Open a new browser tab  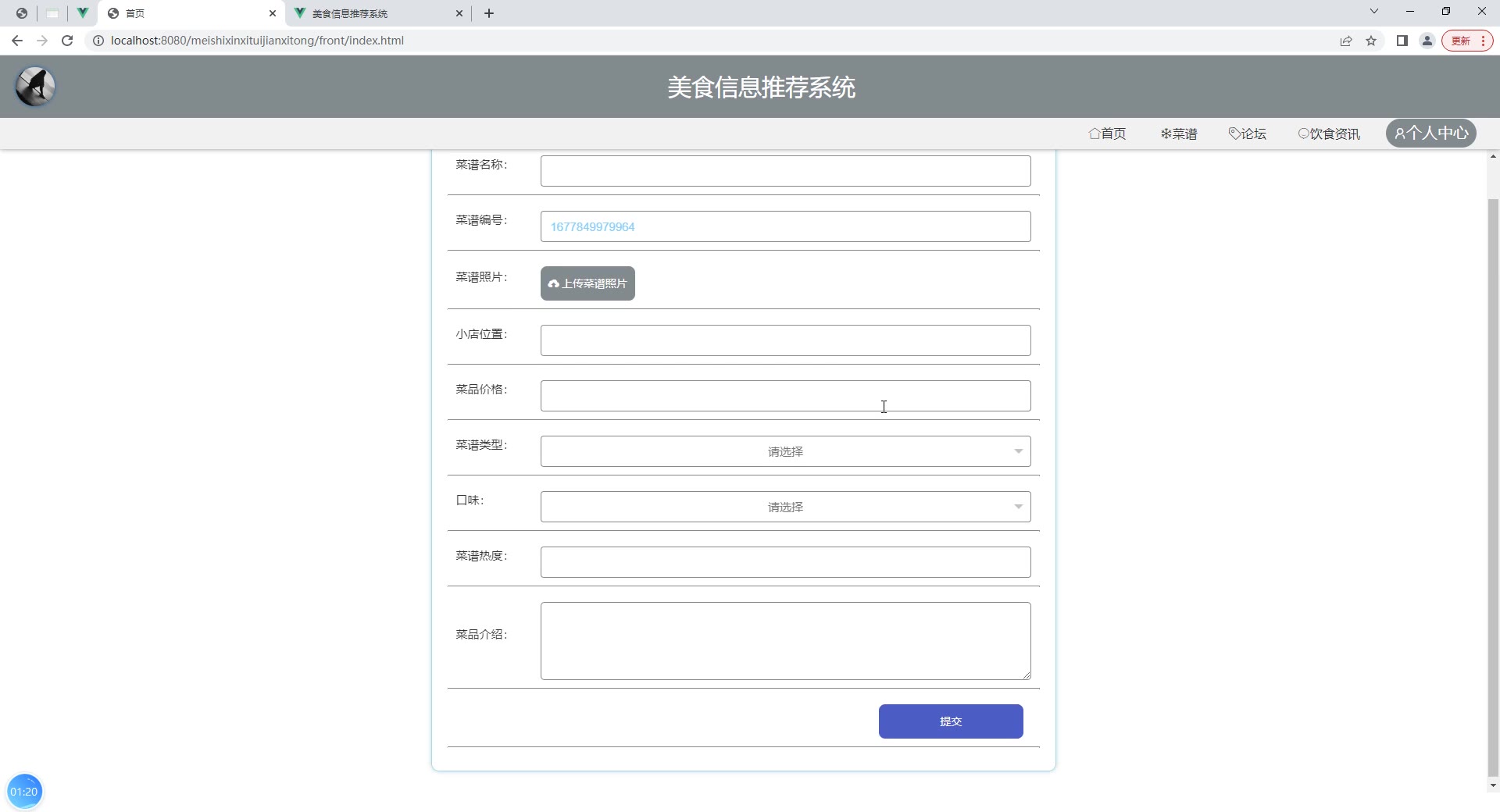[x=489, y=13]
